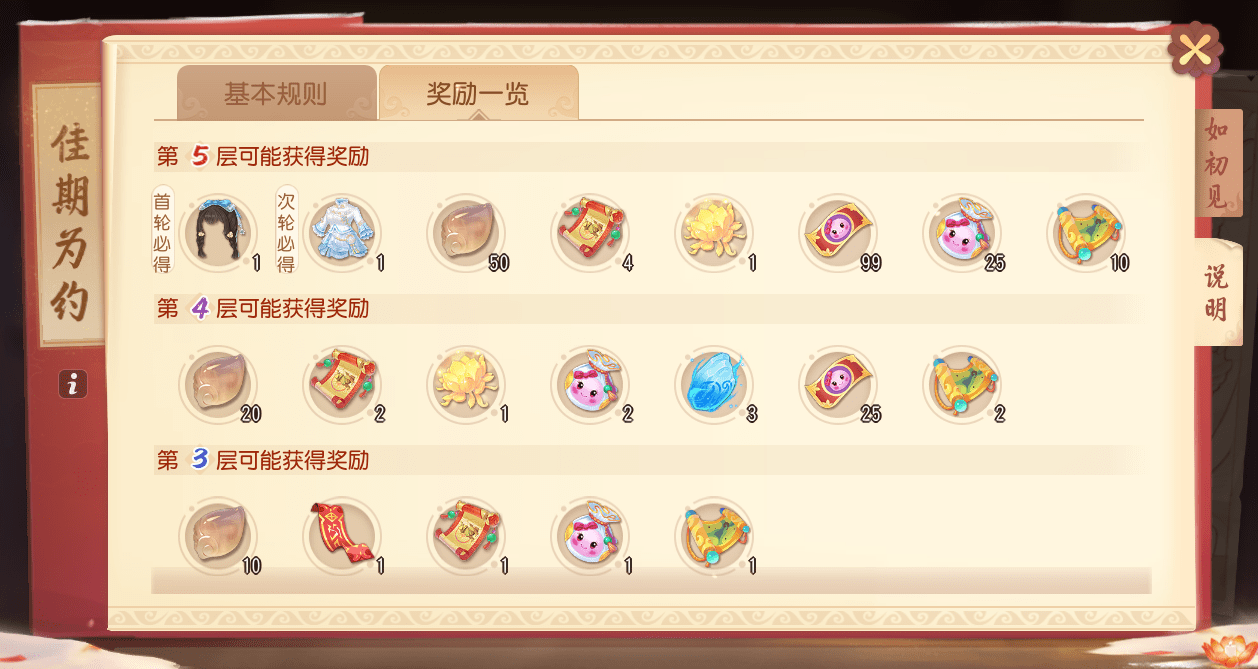View the hairstyle reward in tier 5
Screen dimensions: 1258x669
pos(218,232)
